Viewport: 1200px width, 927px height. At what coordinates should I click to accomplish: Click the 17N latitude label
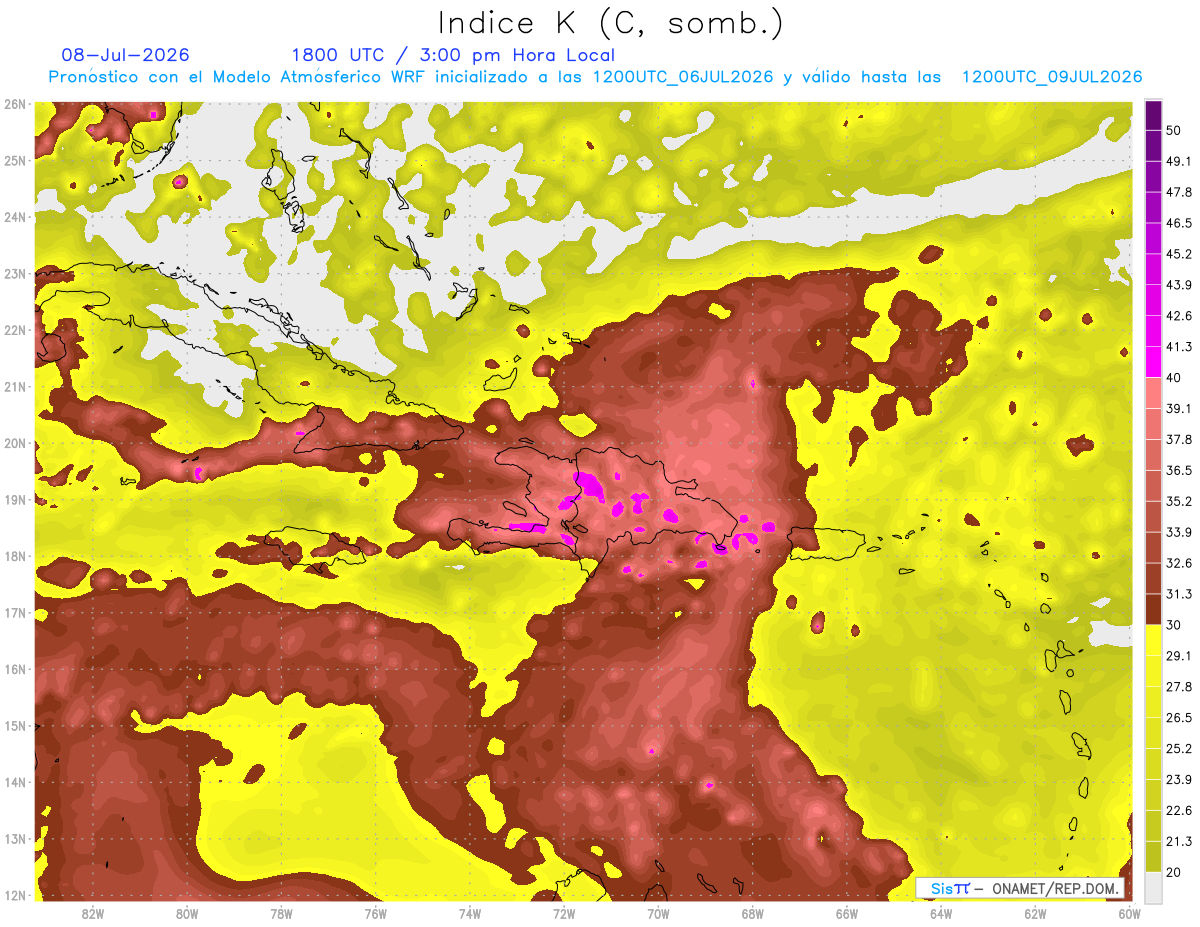15,612
